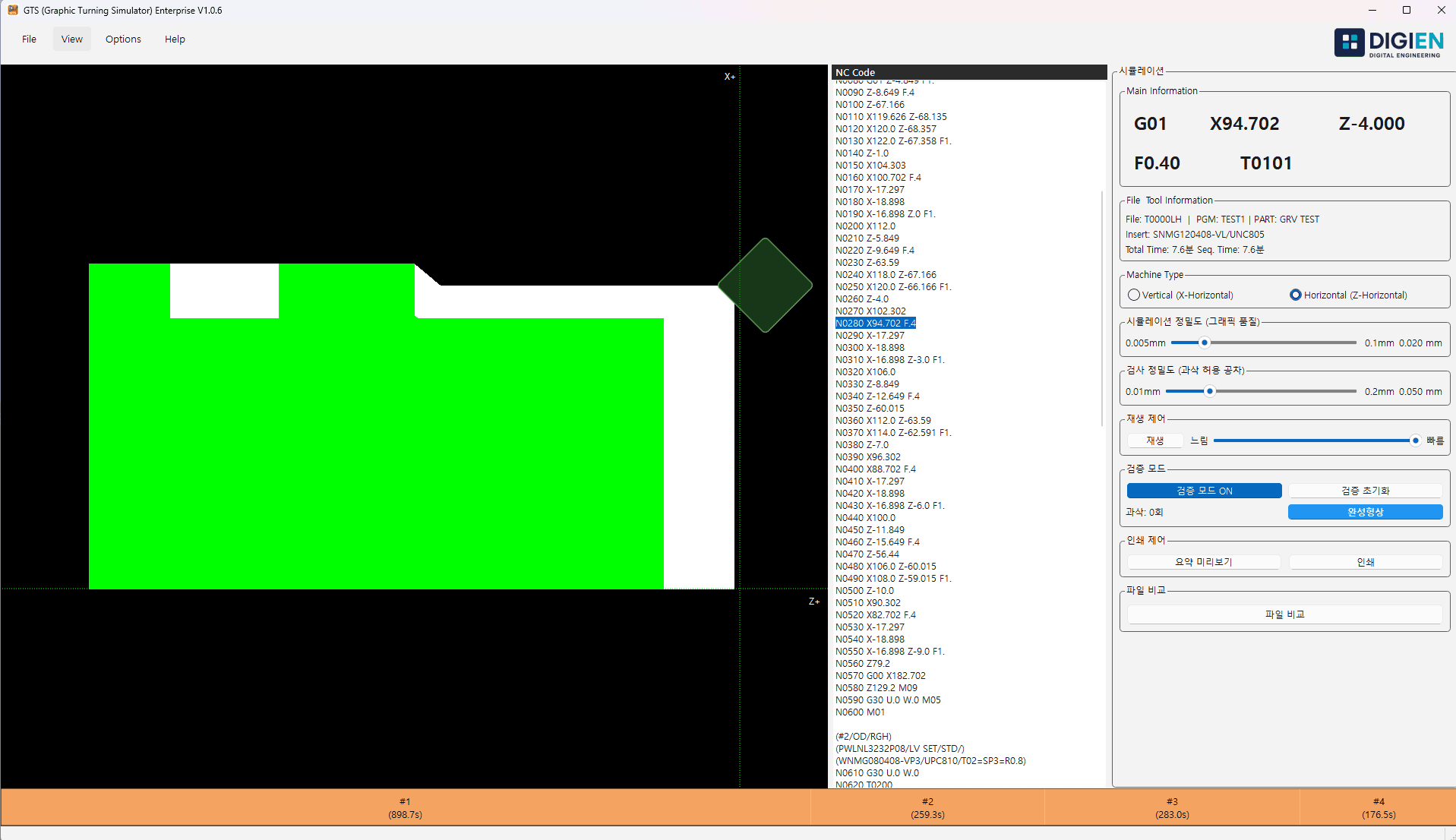Reset verification with 검증 초기화
This screenshot has width=1456, height=840.
(1366, 490)
